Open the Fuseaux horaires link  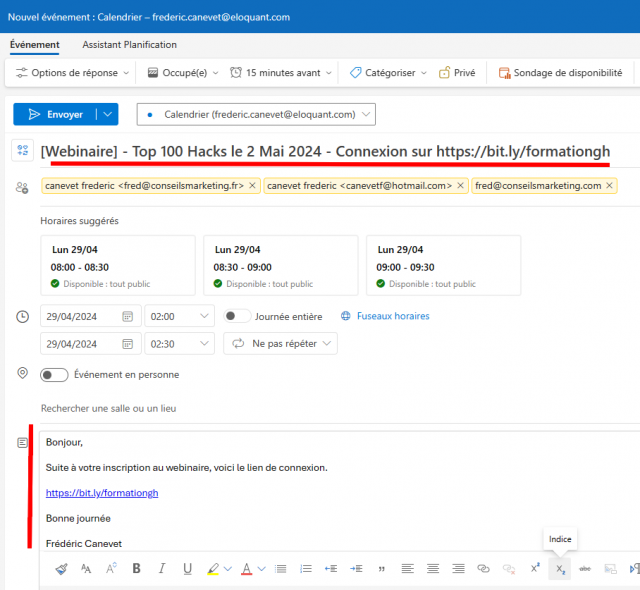(393, 316)
